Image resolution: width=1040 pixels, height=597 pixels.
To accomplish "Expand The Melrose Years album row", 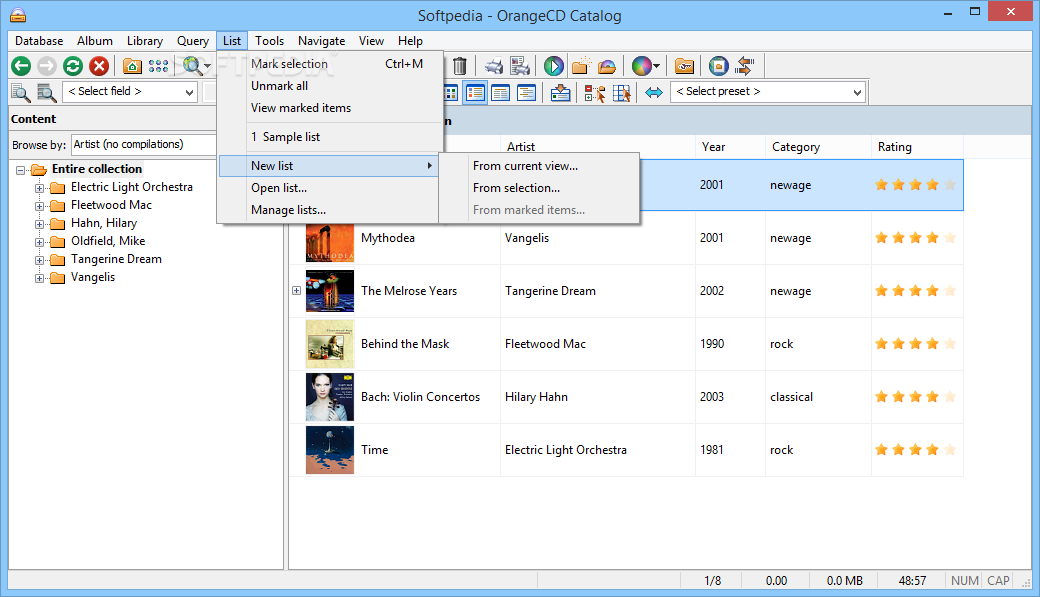I will pyautogui.click(x=296, y=291).
